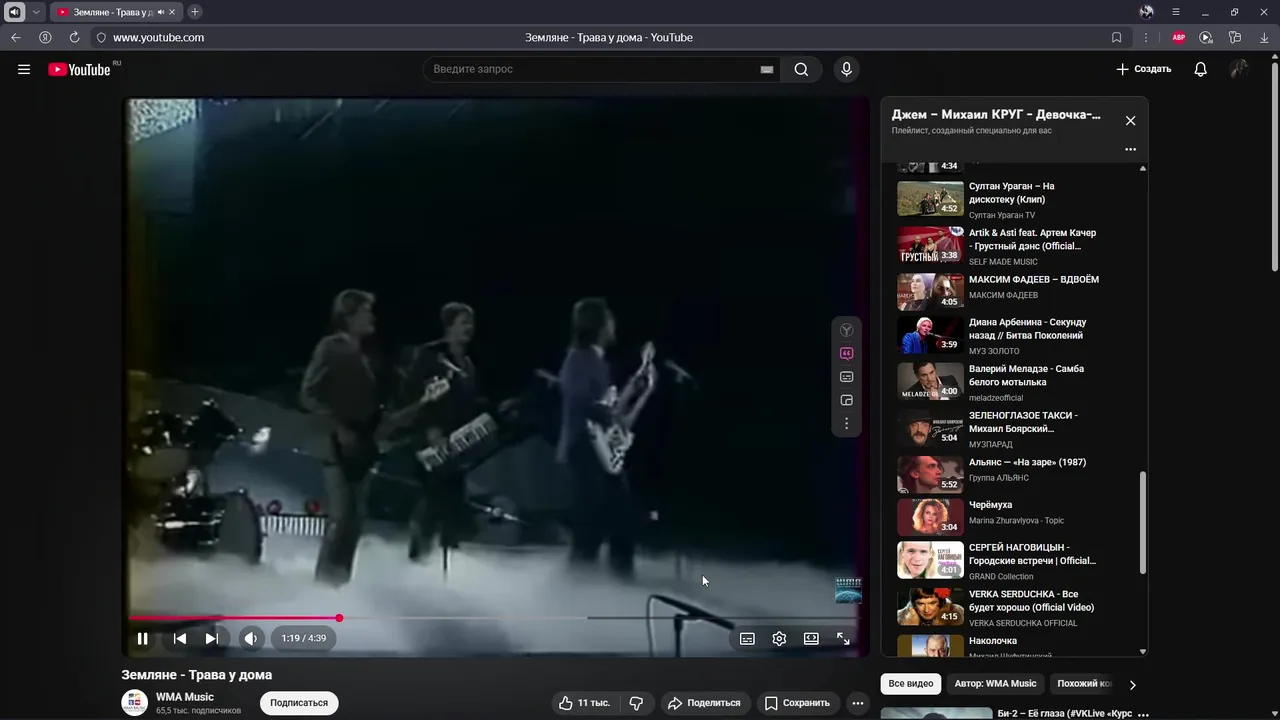Pause the video playback
Viewport: 1280px width, 720px height.
coord(142,638)
